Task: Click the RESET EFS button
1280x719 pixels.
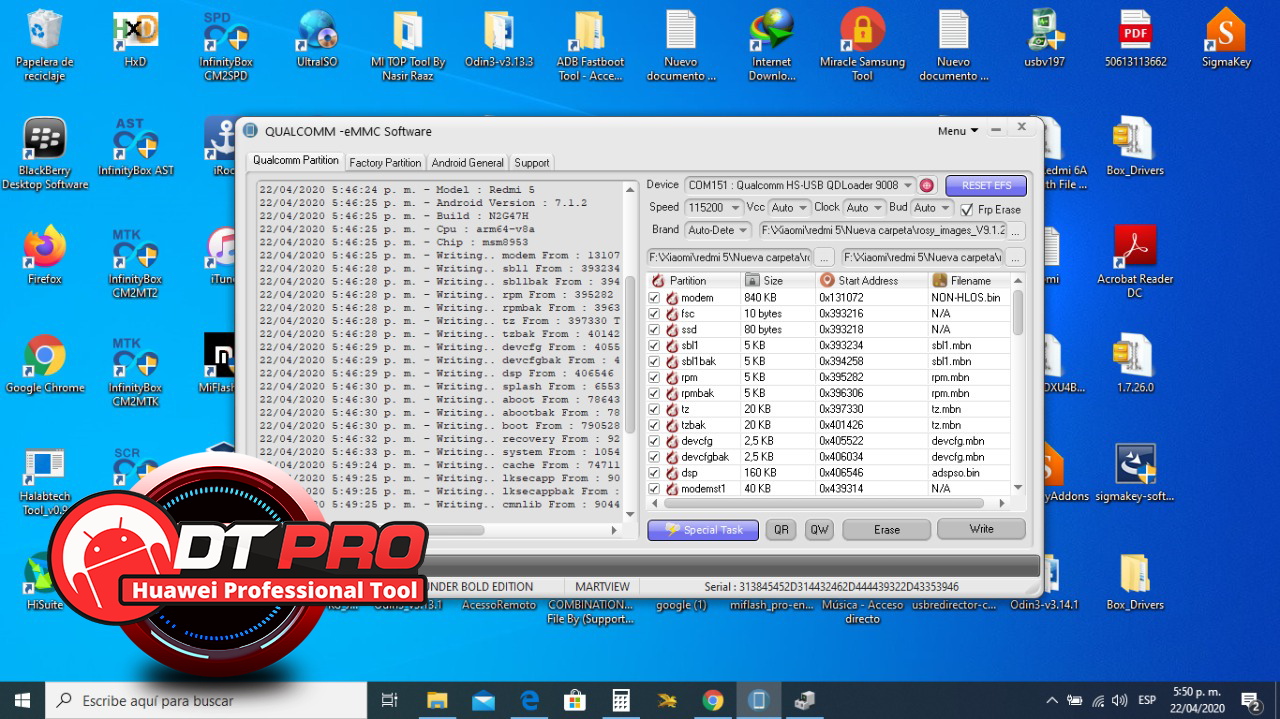Action: pyautogui.click(x=986, y=185)
